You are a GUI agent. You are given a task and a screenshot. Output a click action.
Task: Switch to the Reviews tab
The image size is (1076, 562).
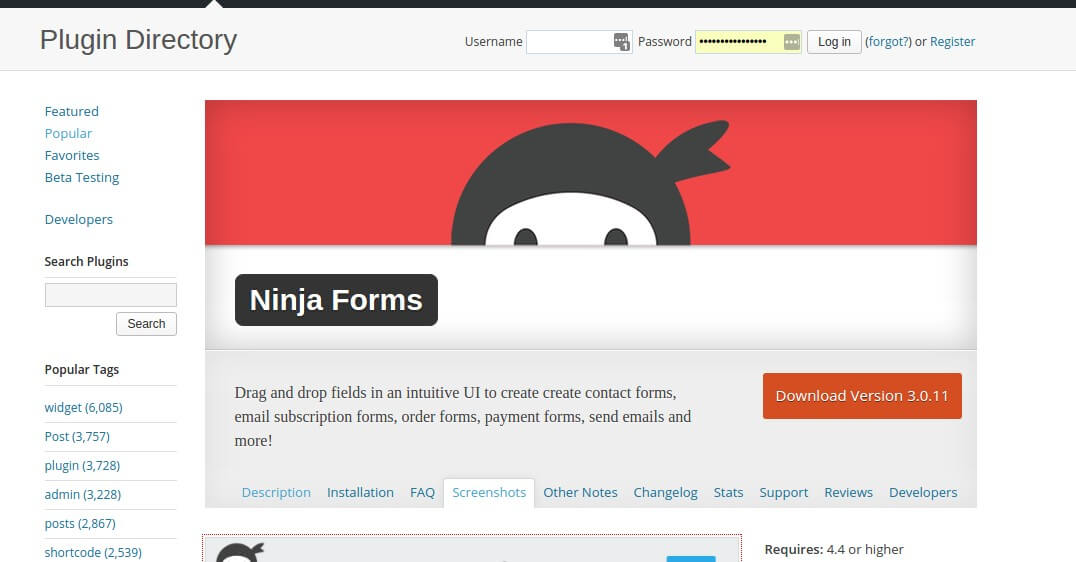click(x=848, y=493)
